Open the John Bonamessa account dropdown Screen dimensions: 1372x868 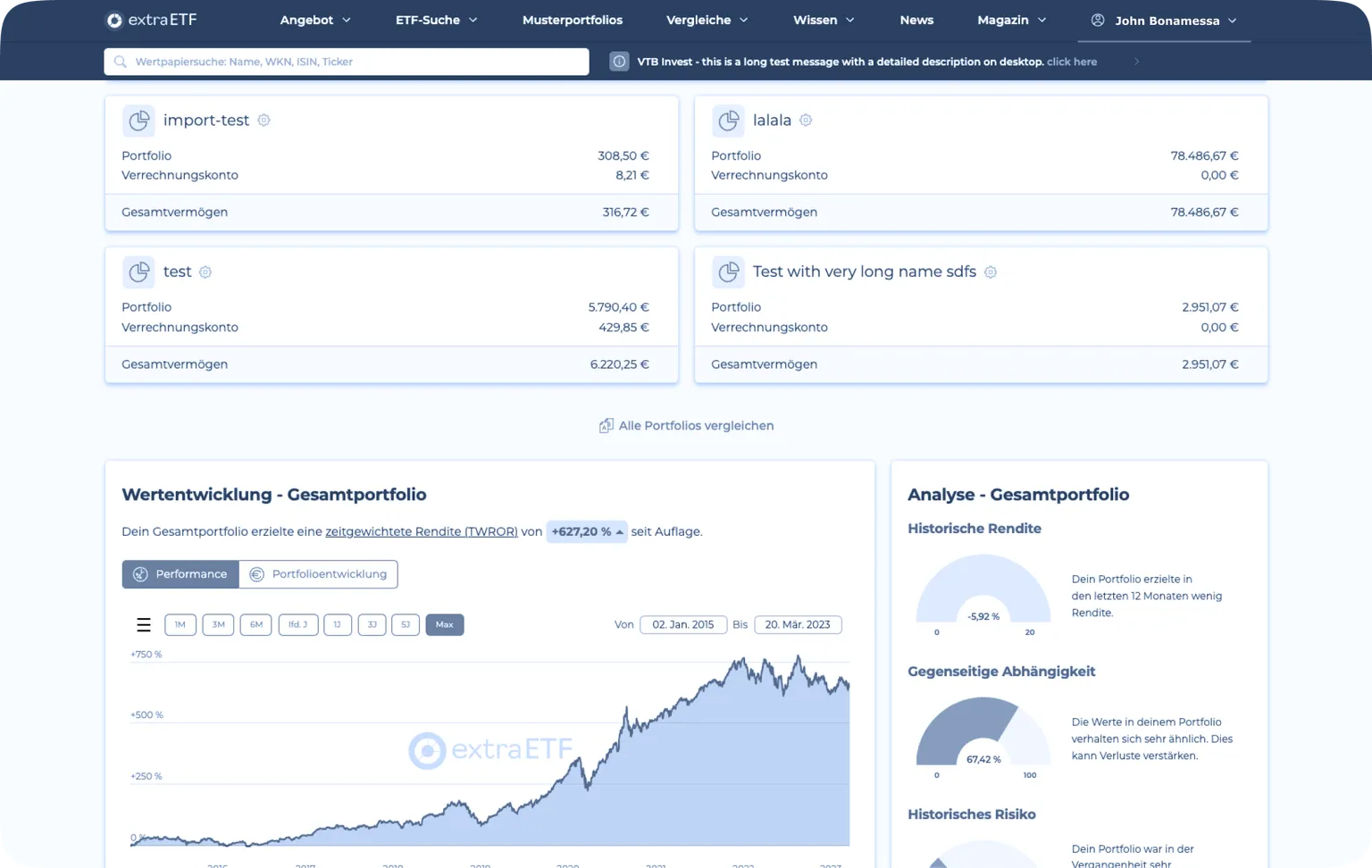(1166, 21)
